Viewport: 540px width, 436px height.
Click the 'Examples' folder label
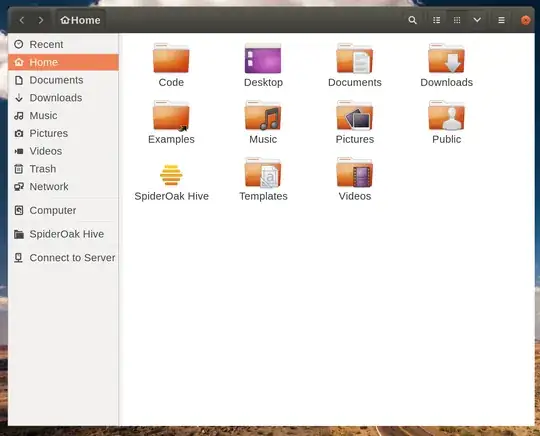(x=171, y=139)
